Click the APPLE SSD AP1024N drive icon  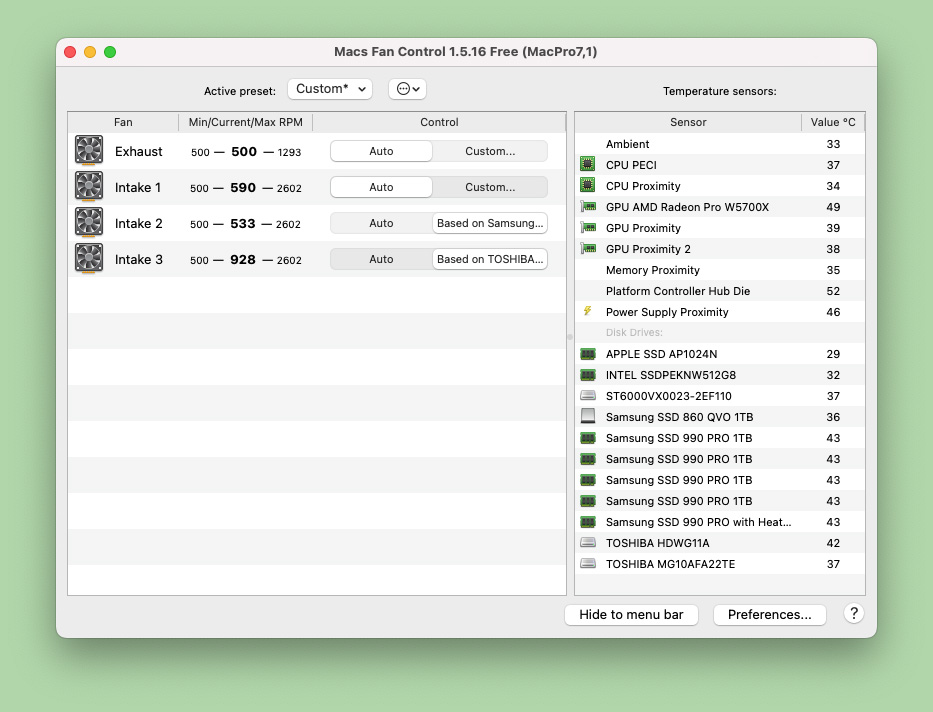coord(588,354)
